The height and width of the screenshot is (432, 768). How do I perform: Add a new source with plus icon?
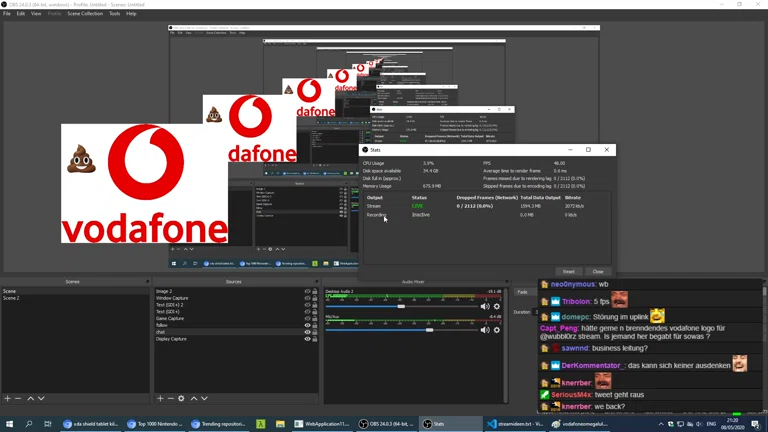click(160, 399)
